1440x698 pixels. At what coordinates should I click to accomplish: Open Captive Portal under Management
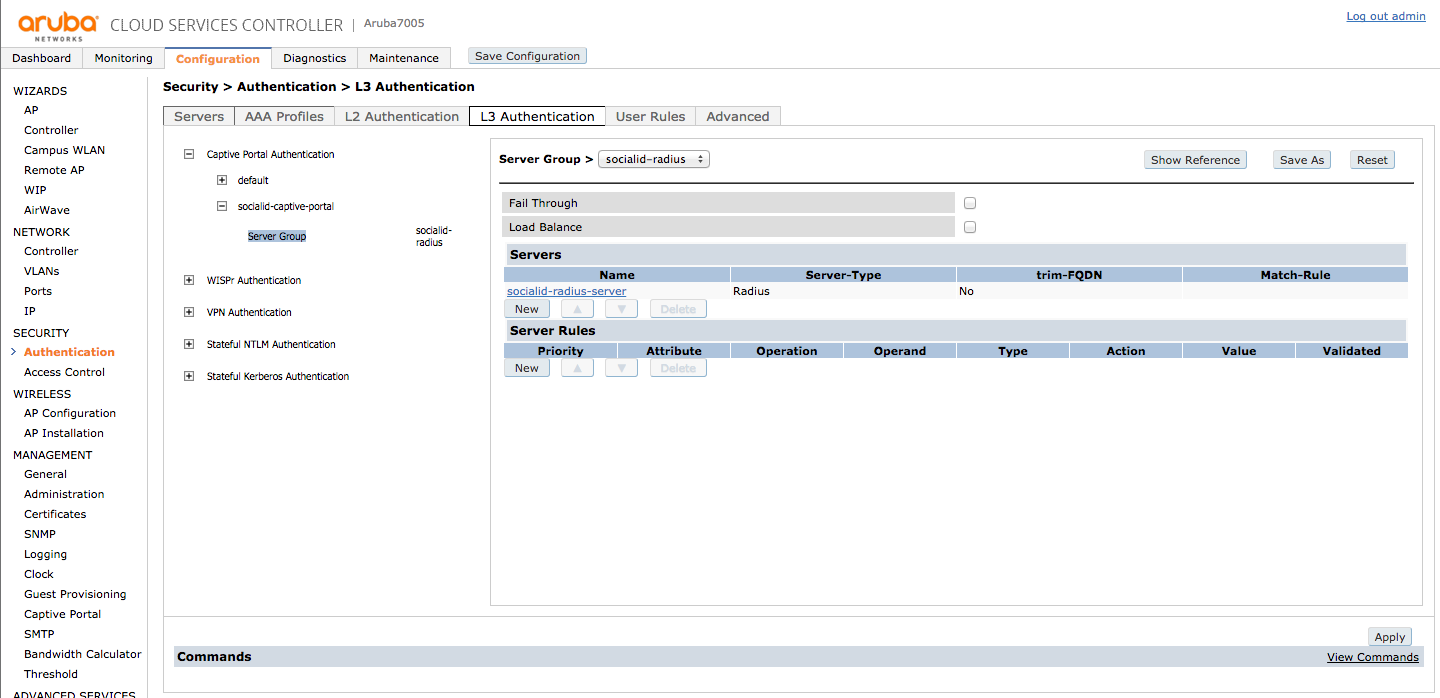click(x=62, y=614)
